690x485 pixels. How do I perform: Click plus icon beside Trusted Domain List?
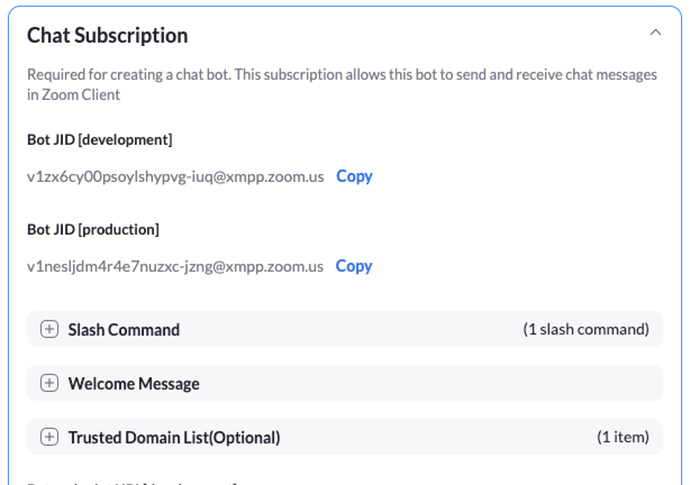(x=49, y=437)
